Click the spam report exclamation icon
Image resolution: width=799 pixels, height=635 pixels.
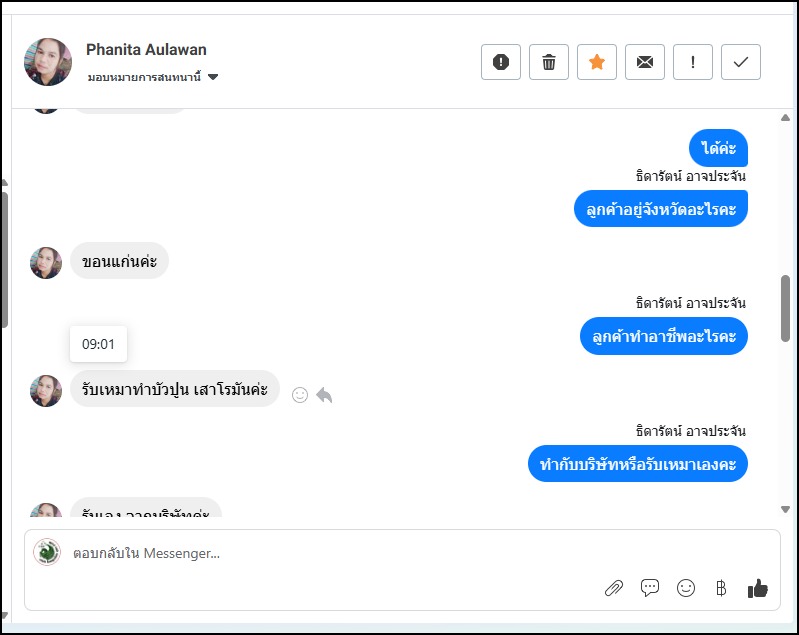(x=501, y=62)
